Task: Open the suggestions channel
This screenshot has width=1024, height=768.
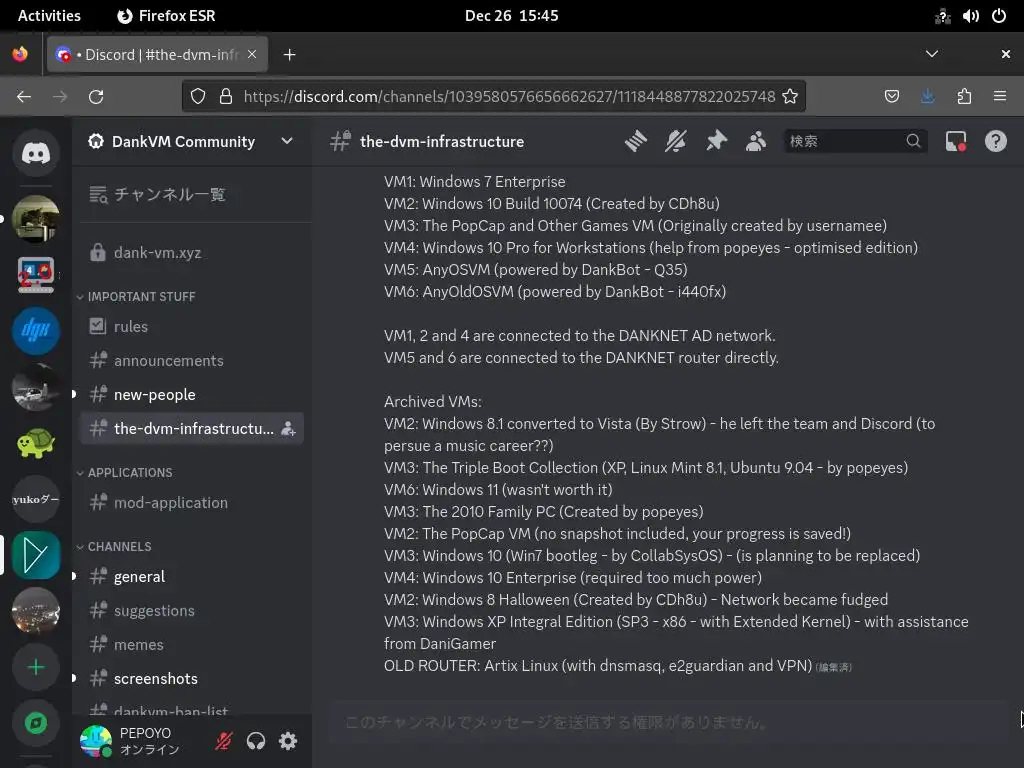Action: [191, 611]
